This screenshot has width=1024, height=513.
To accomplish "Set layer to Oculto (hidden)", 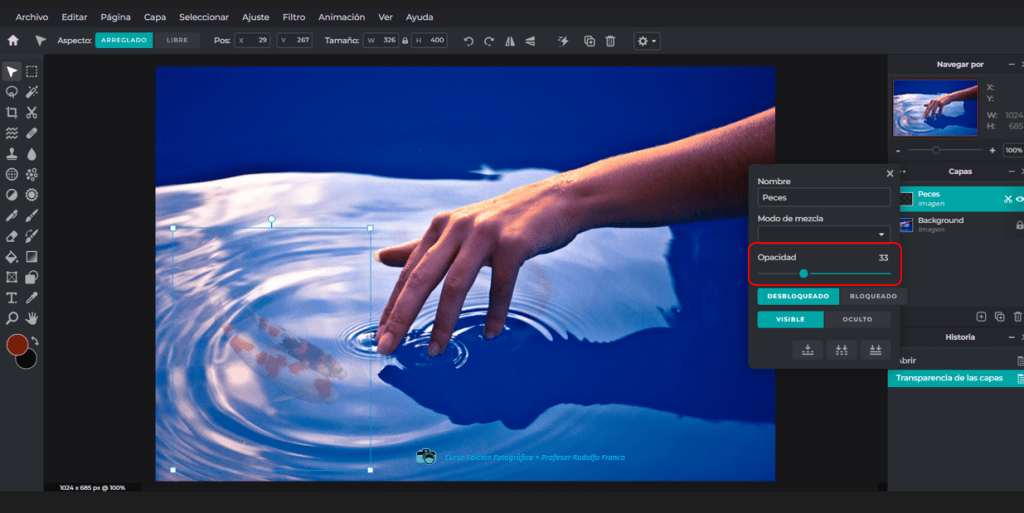I will [857, 320].
